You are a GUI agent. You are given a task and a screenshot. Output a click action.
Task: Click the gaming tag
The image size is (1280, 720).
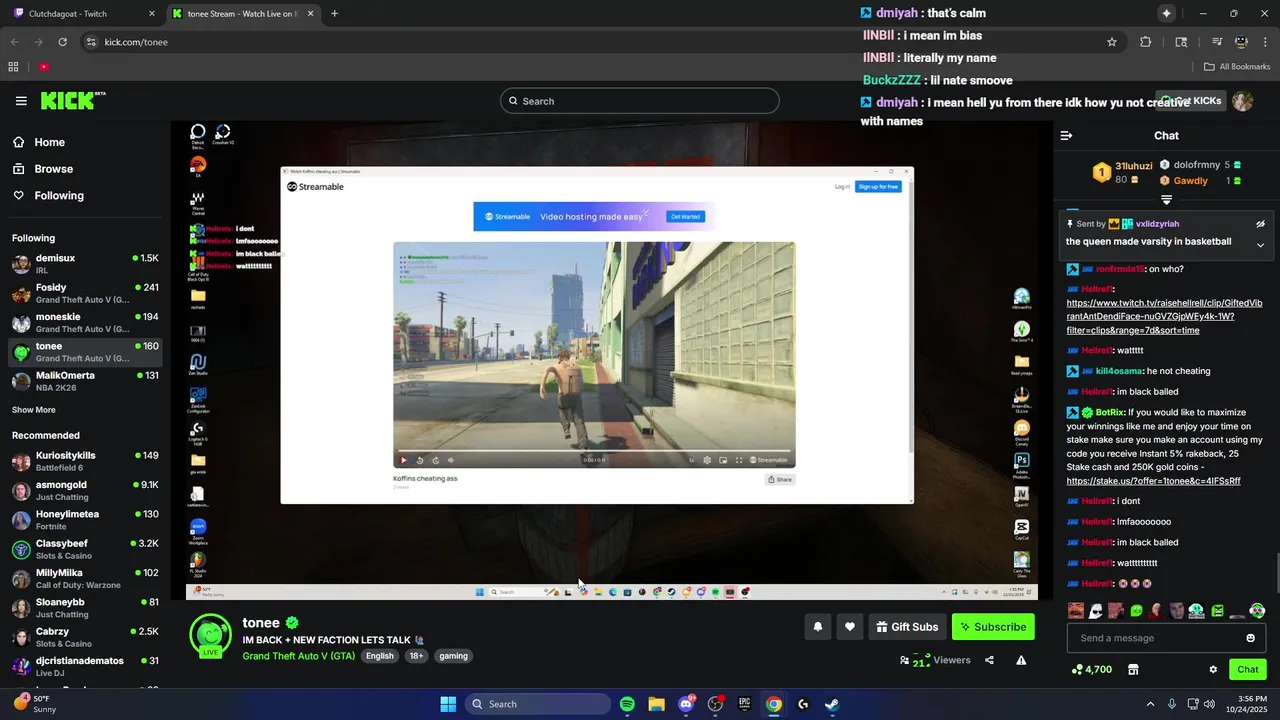coord(453,656)
